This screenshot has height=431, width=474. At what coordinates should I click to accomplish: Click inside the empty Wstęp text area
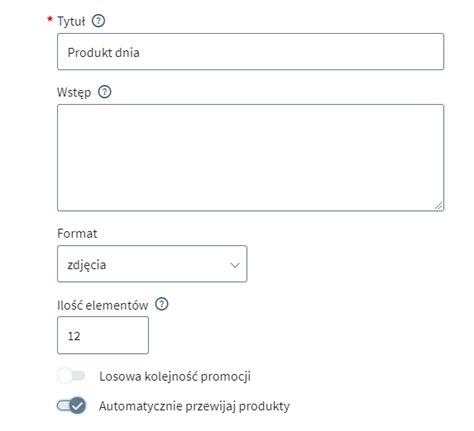pos(250,158)
